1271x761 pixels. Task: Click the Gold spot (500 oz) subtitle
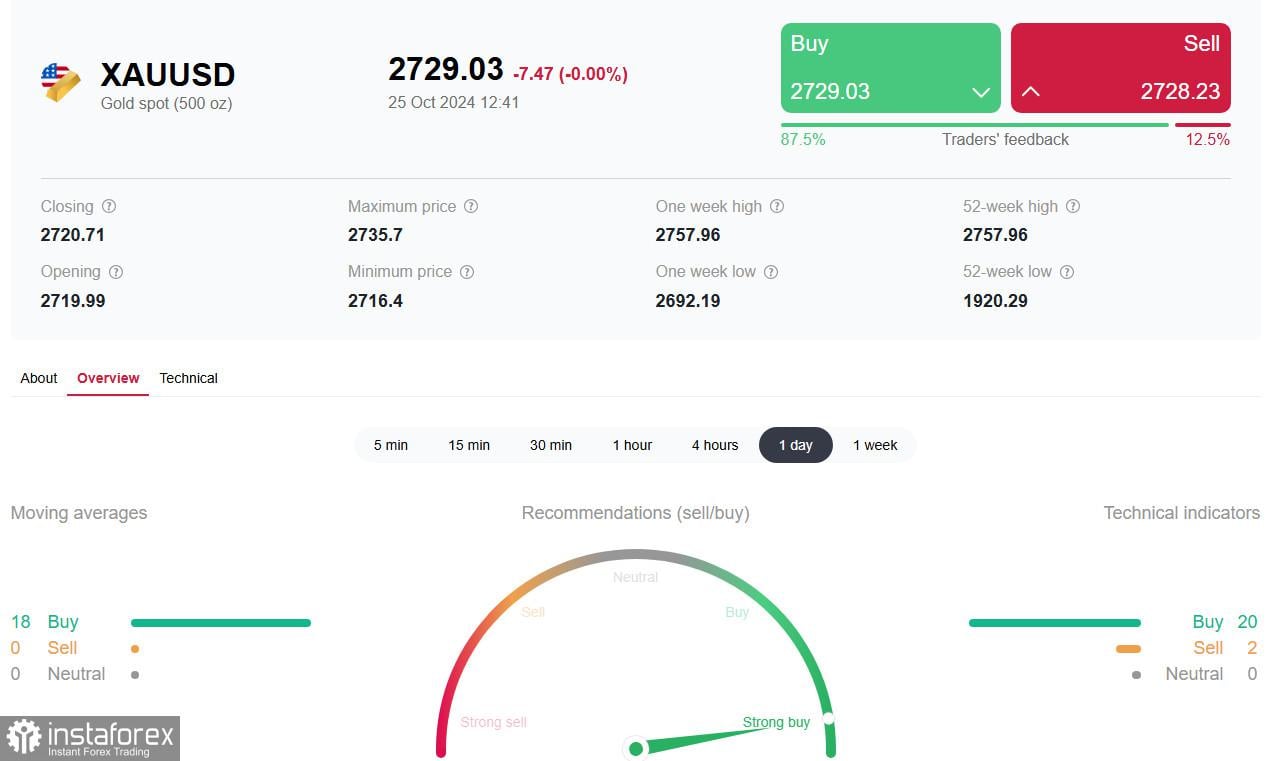(x=166, y=103)
